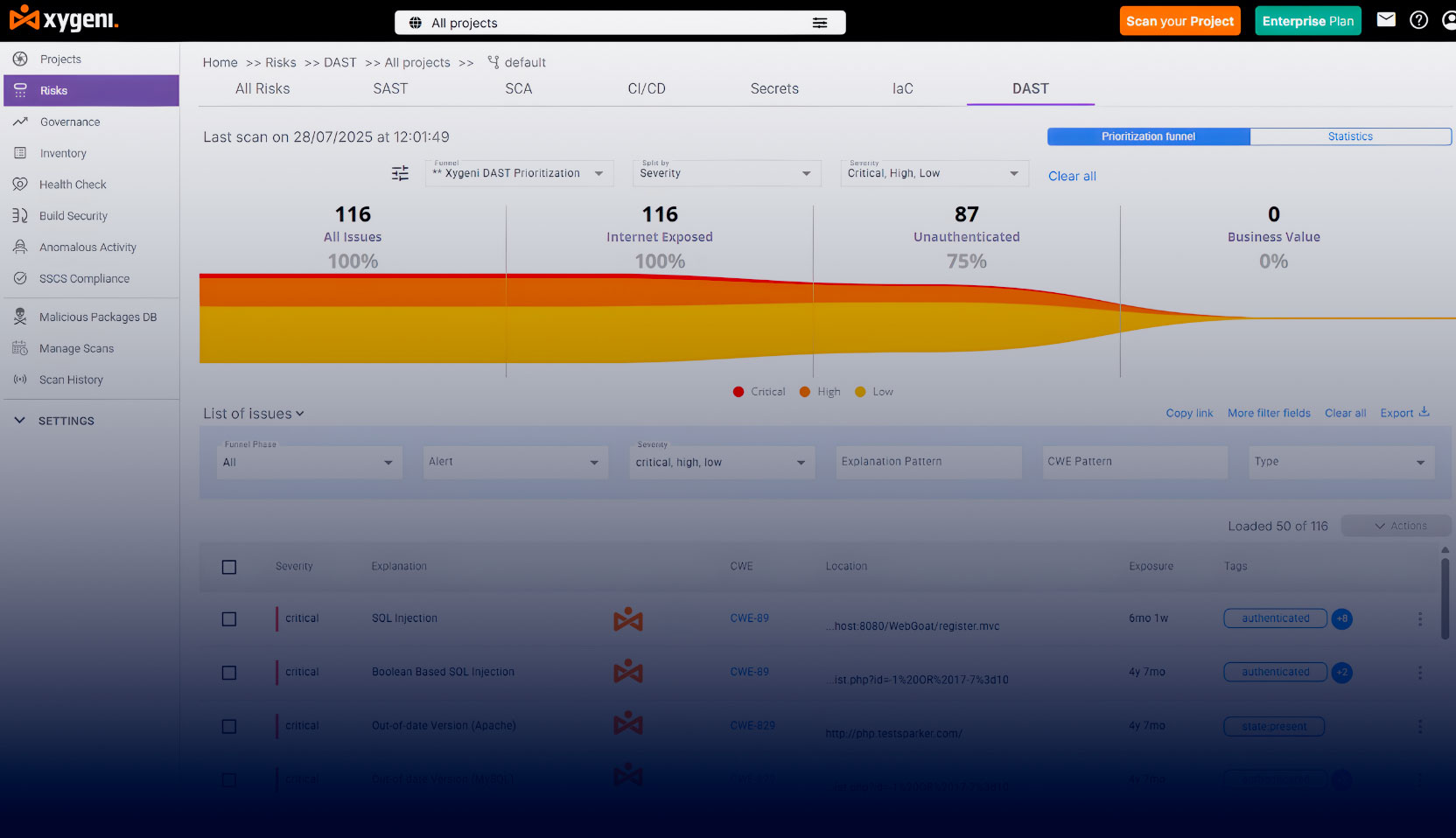Check the Boolean Based SQL Injection row
Image resolution: width=1456 pixels, height=838 pixels.
[229, 673]
